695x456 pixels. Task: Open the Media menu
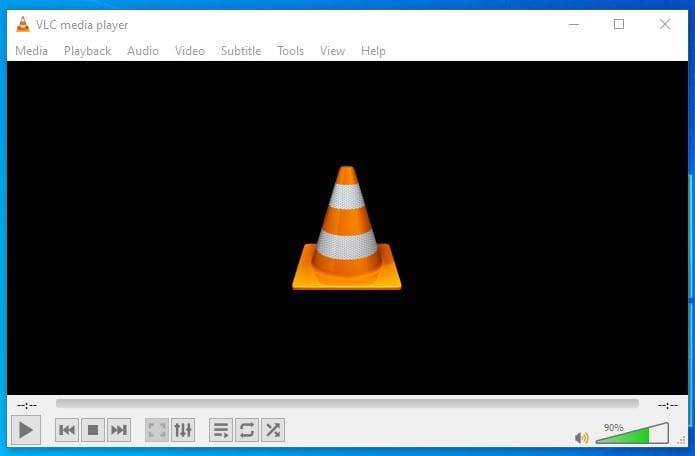click(x=31, y=51)
